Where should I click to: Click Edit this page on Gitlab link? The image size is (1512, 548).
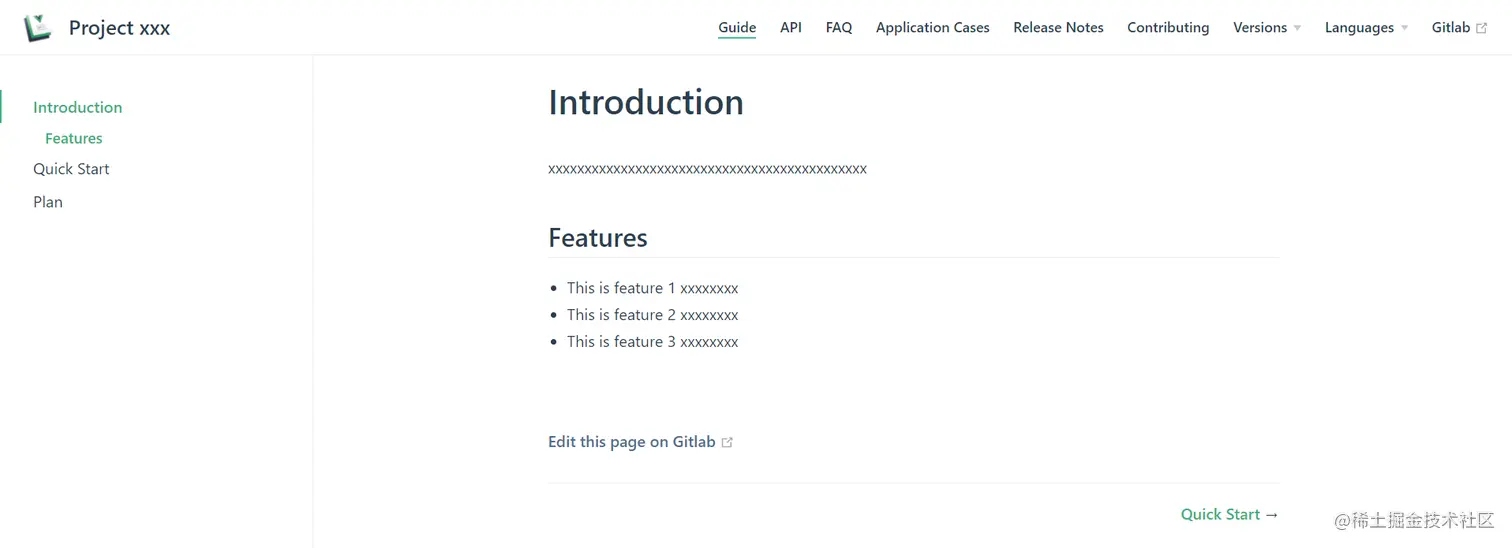tap(631, 442)
